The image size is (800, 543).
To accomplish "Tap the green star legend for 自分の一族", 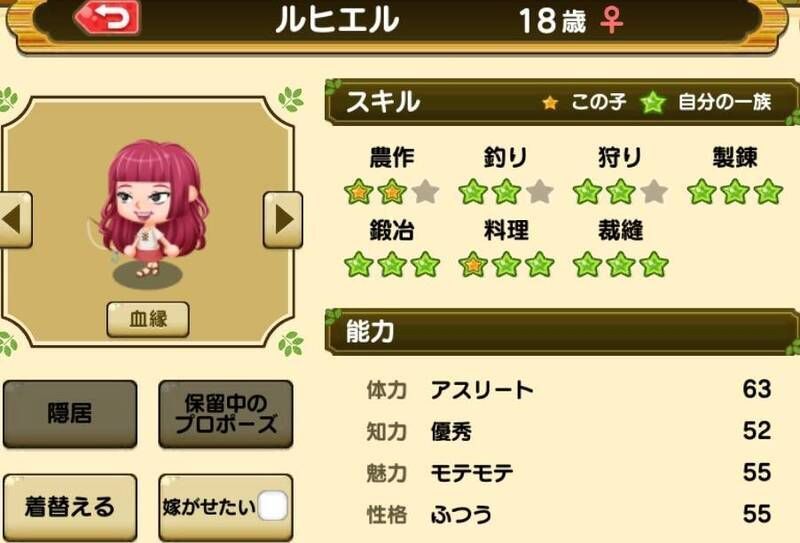I will click(x=653, y=103).
